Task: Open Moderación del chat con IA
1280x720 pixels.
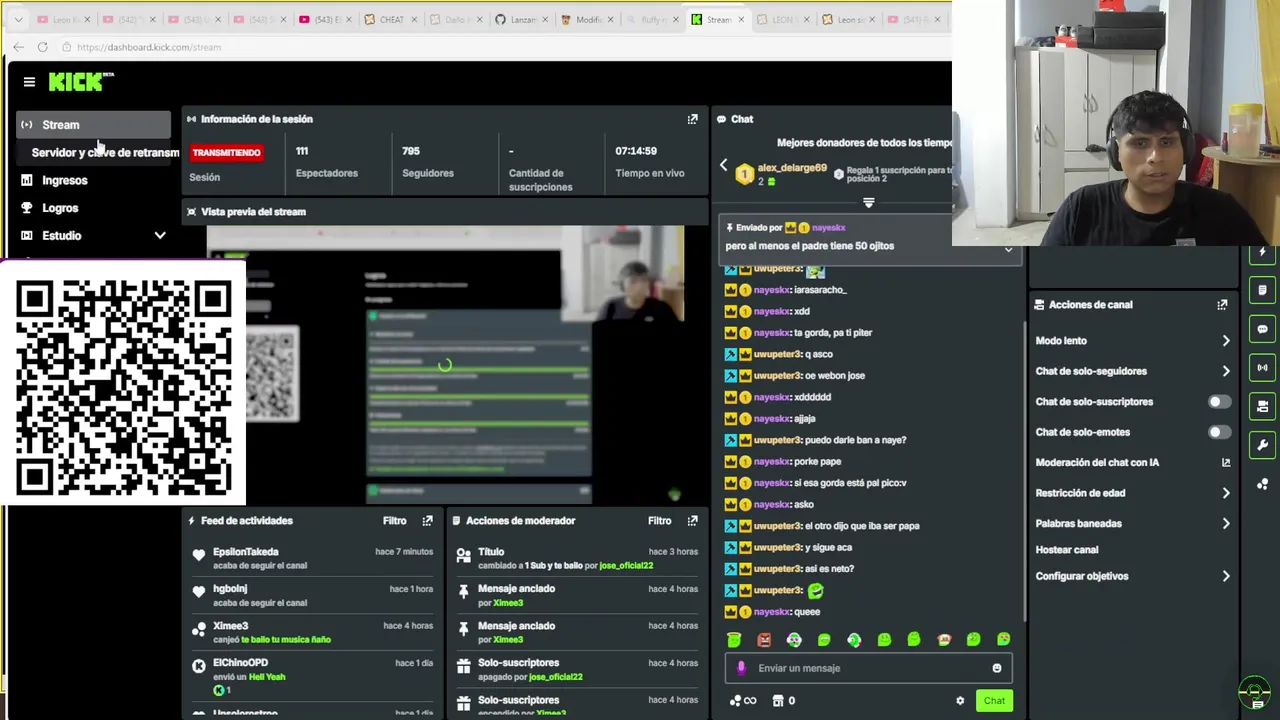Action: tap(1133, 463)
